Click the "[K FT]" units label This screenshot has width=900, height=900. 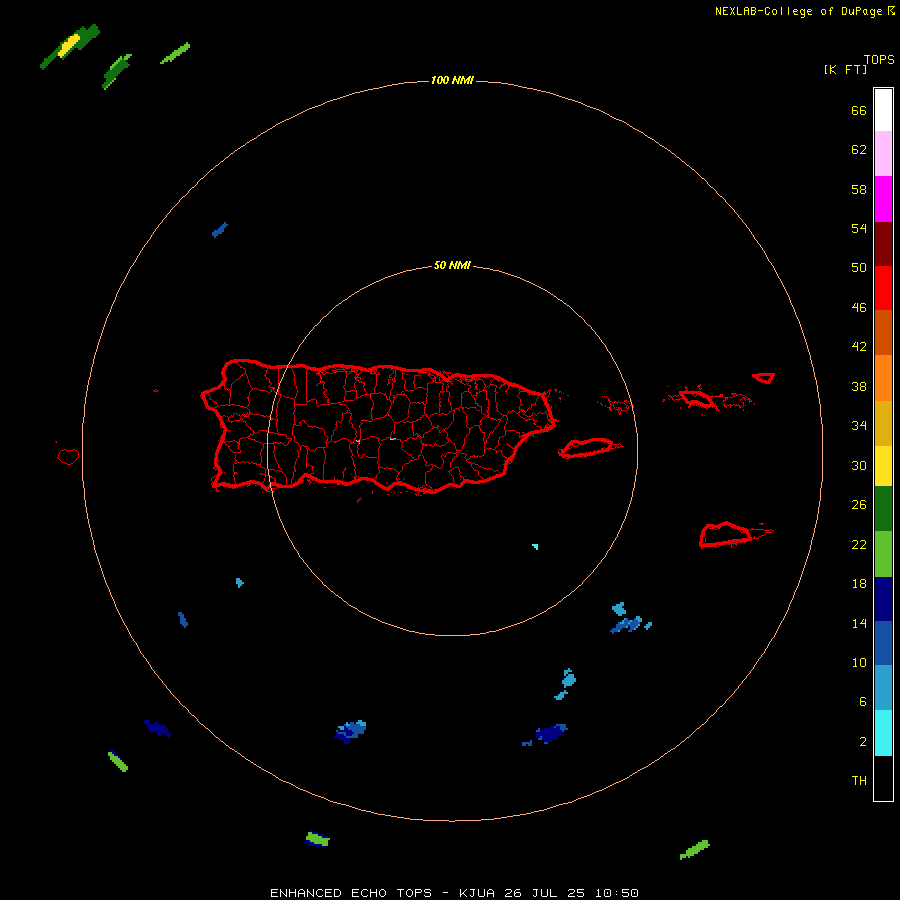pos(845,69)
